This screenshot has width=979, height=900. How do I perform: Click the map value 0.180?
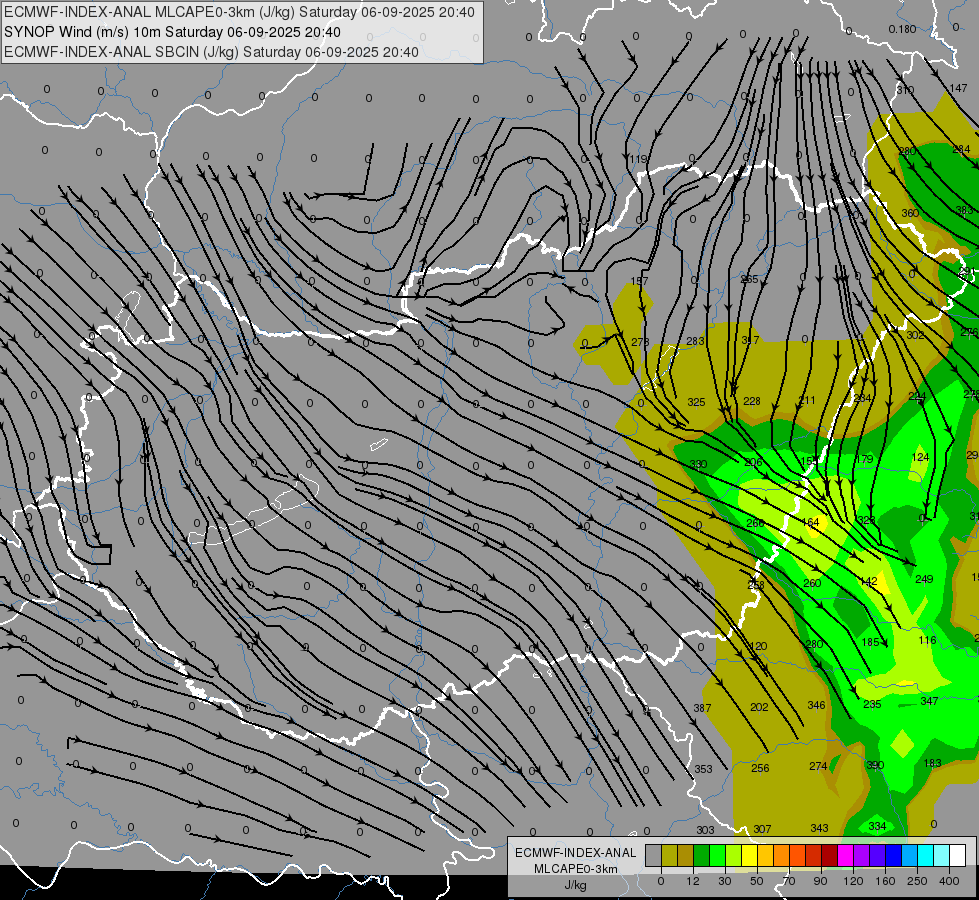[902, 29]
